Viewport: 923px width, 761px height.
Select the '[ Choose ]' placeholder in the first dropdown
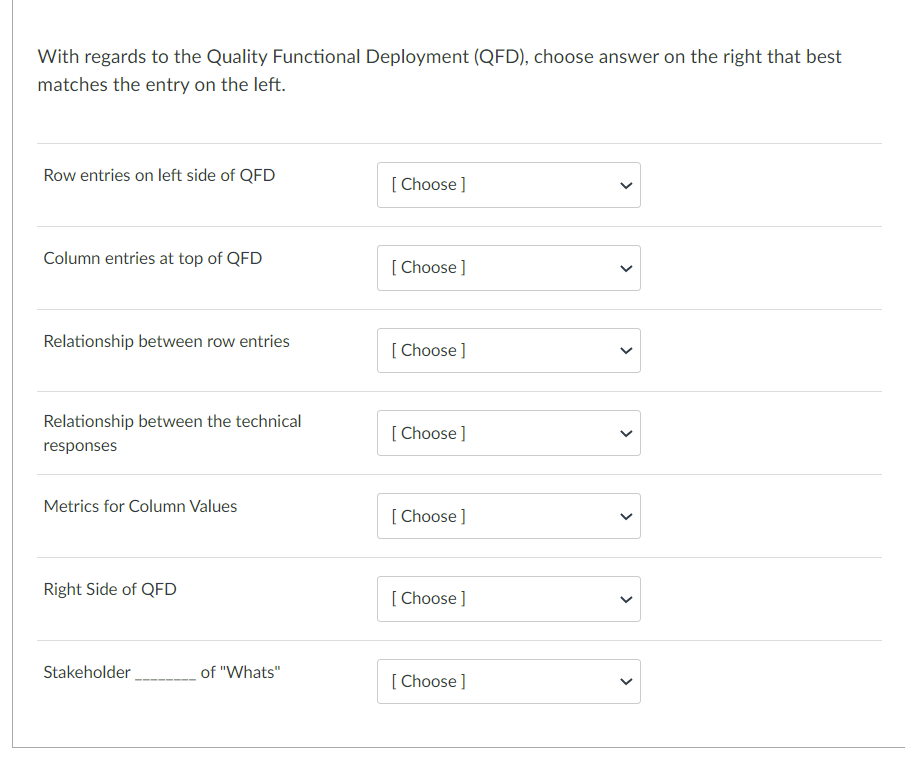(427, 184)
